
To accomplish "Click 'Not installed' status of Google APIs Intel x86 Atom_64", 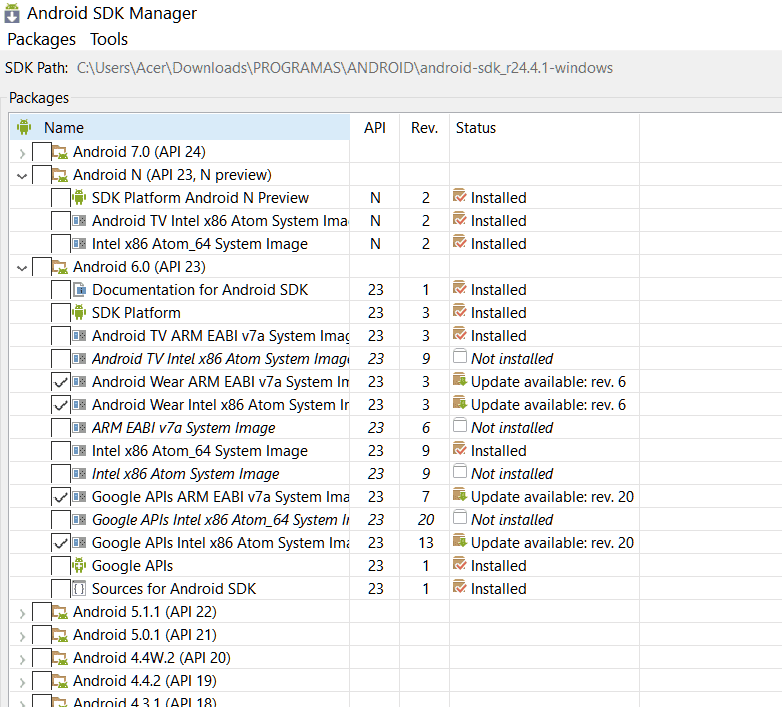I will pos(512,520).
